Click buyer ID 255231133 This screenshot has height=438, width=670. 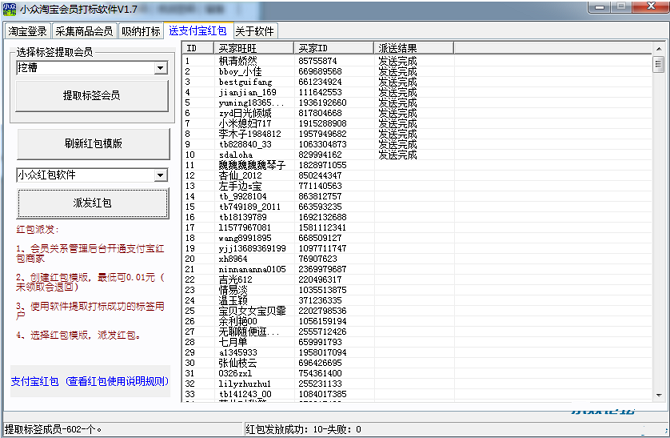[320, 384]
